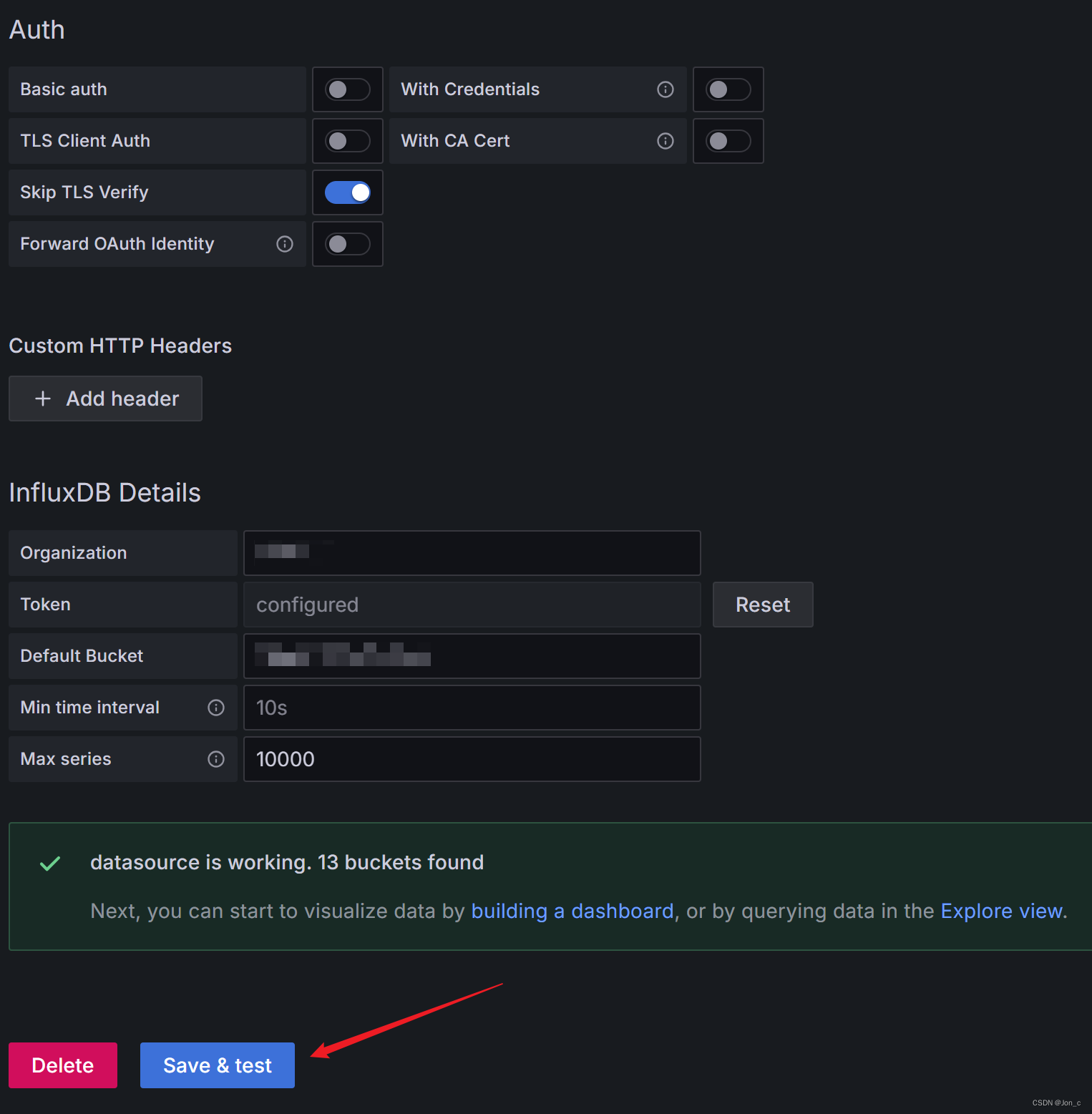Reset the configured token

click(x=763, y=605)
